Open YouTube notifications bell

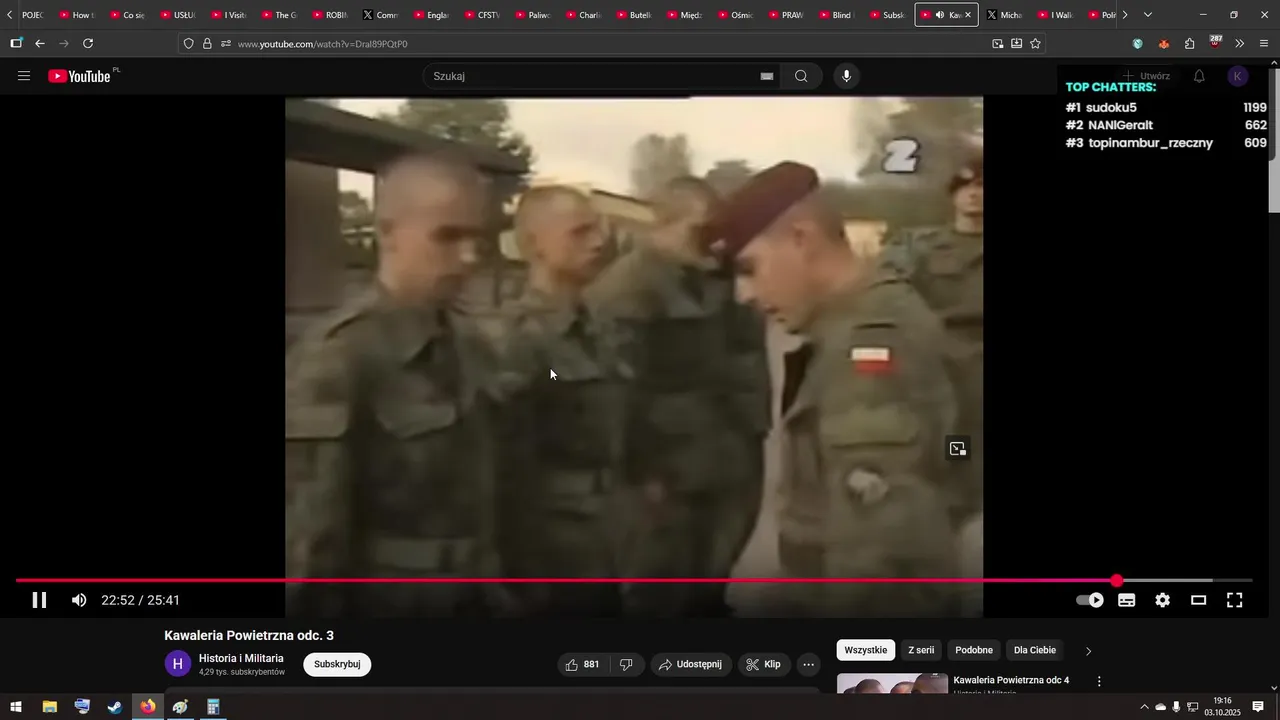1199,76
